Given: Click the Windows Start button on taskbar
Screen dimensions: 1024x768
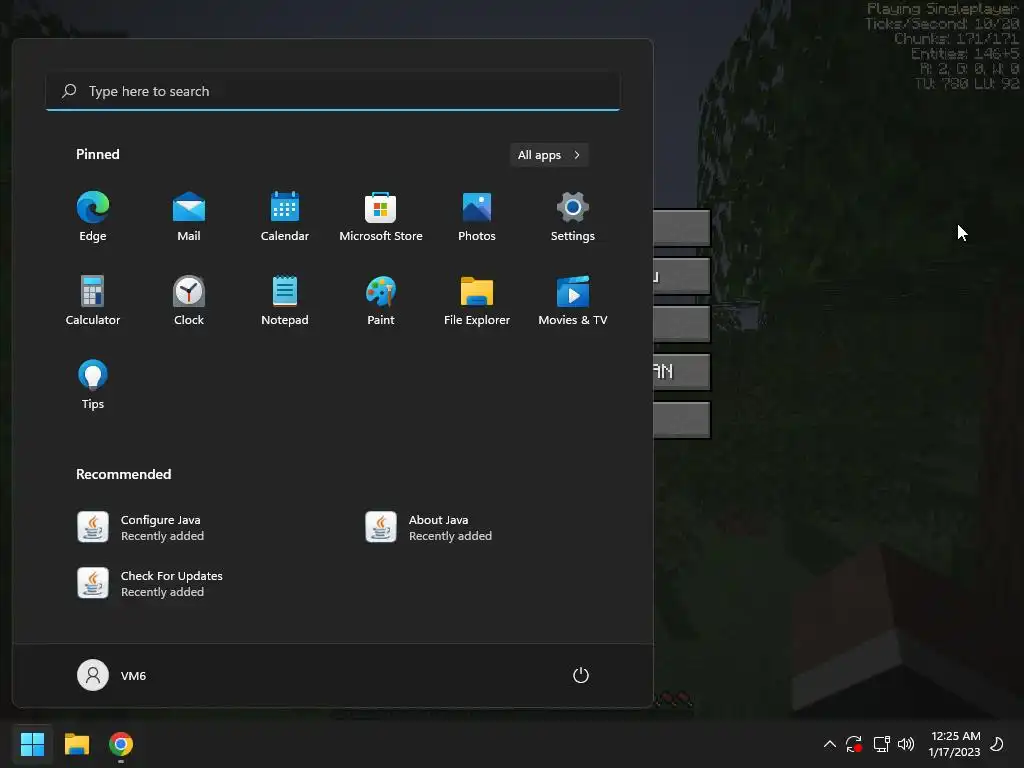Looking at the screenshot, I should (33, 744).
